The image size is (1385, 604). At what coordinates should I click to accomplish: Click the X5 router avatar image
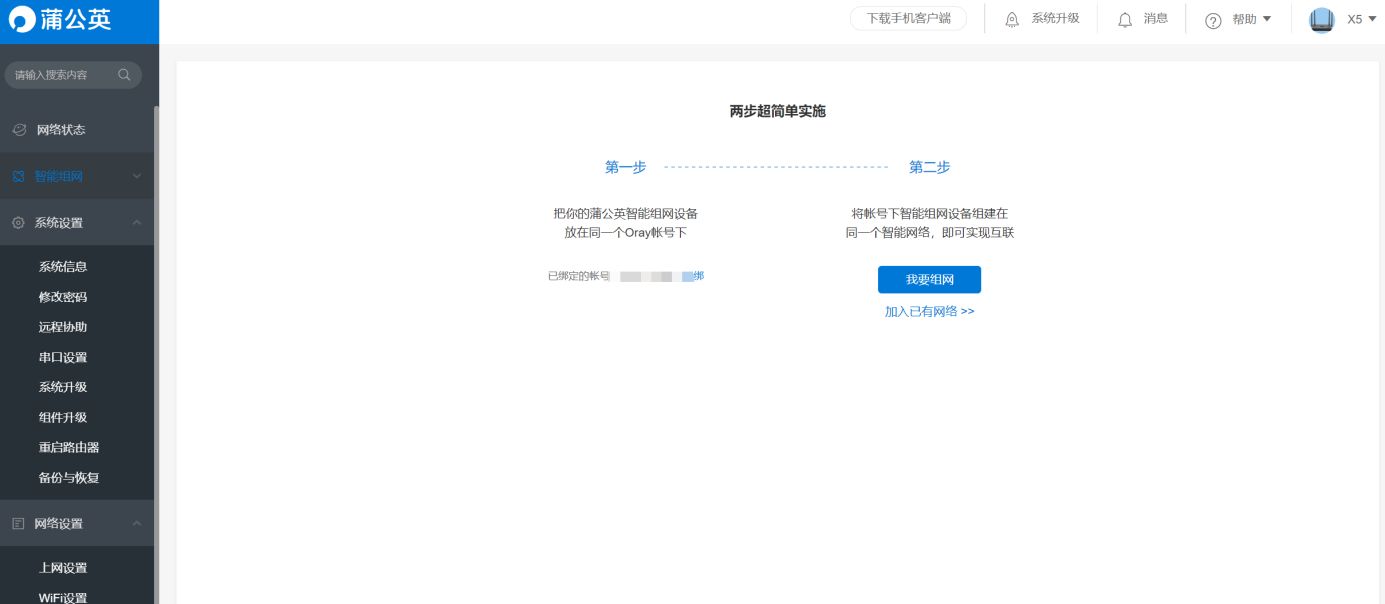point(1322,20)
